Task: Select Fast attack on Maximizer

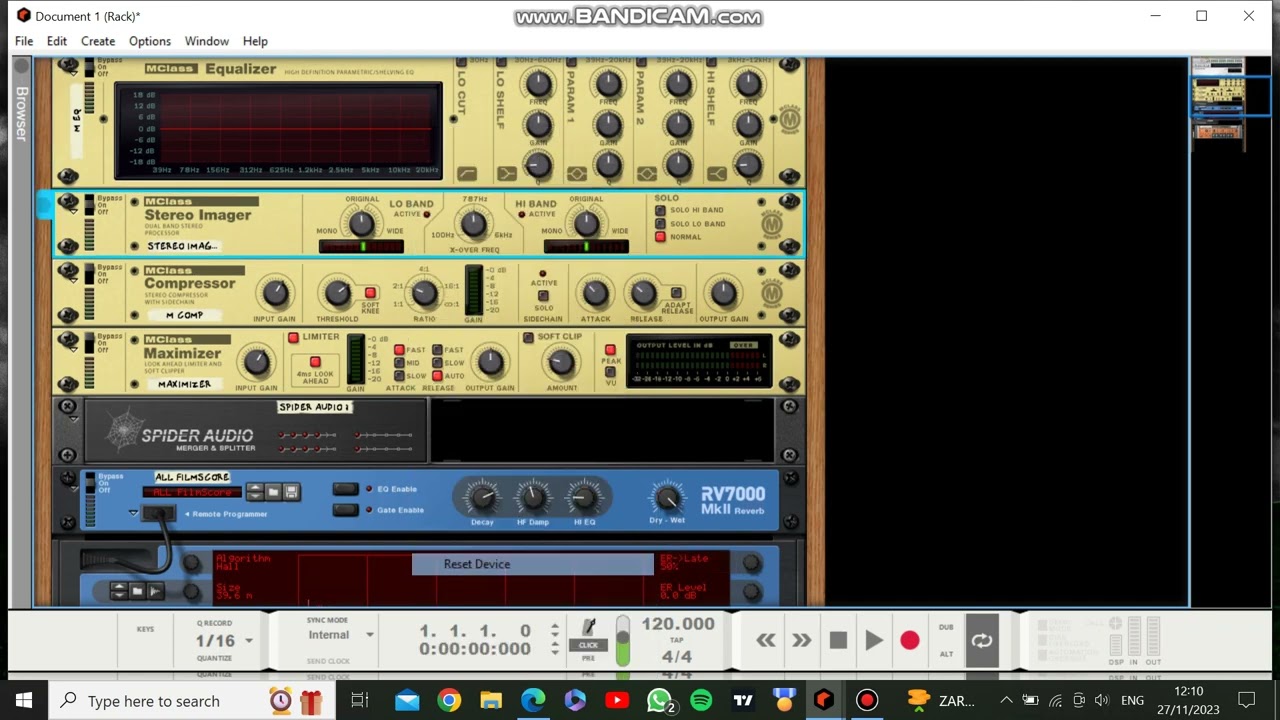Action: tap(399, 350)
